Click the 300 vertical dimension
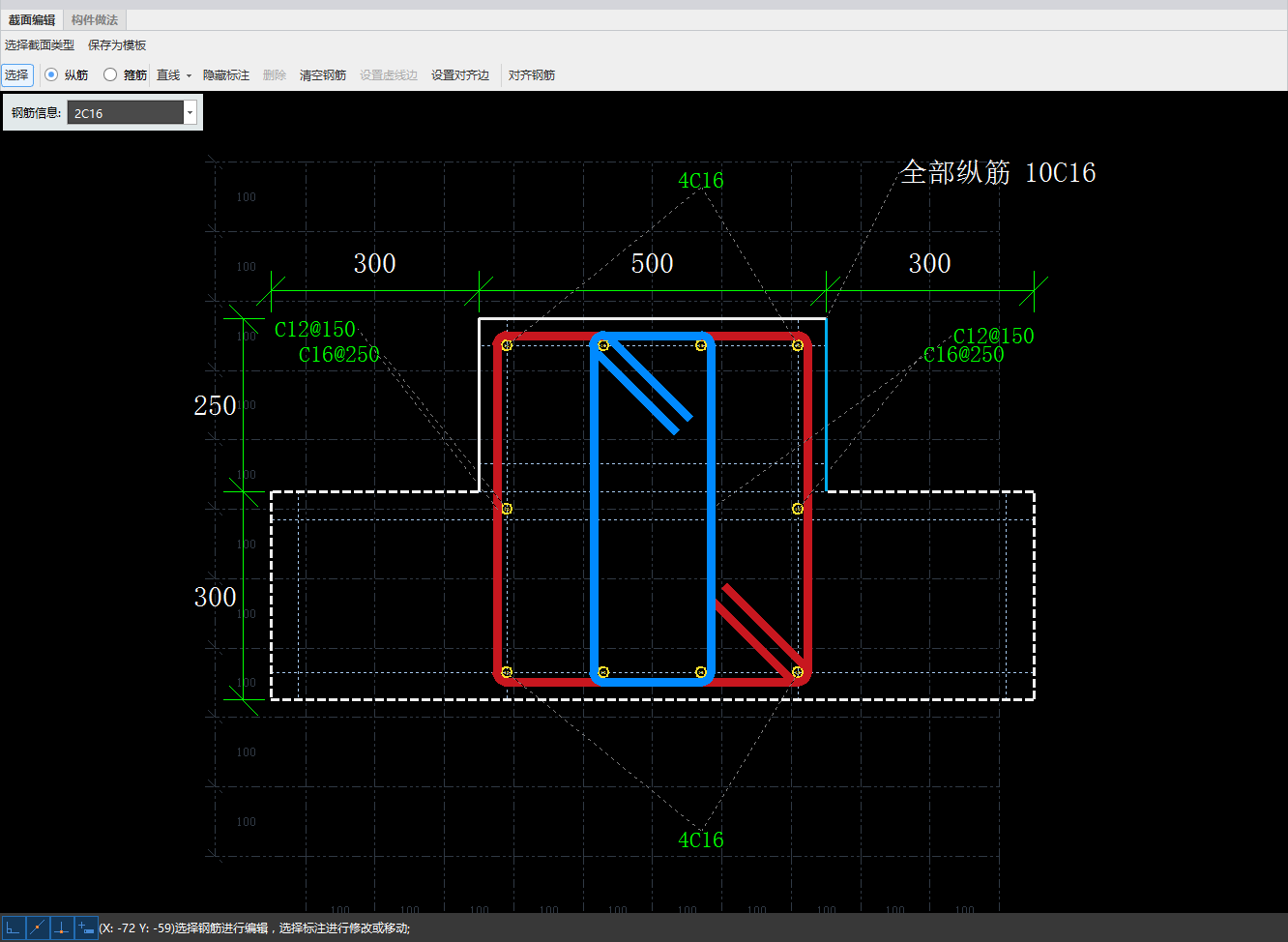The width and height of the screenshot is (1288, 942). pyautogui.click(x=215, y=597)
